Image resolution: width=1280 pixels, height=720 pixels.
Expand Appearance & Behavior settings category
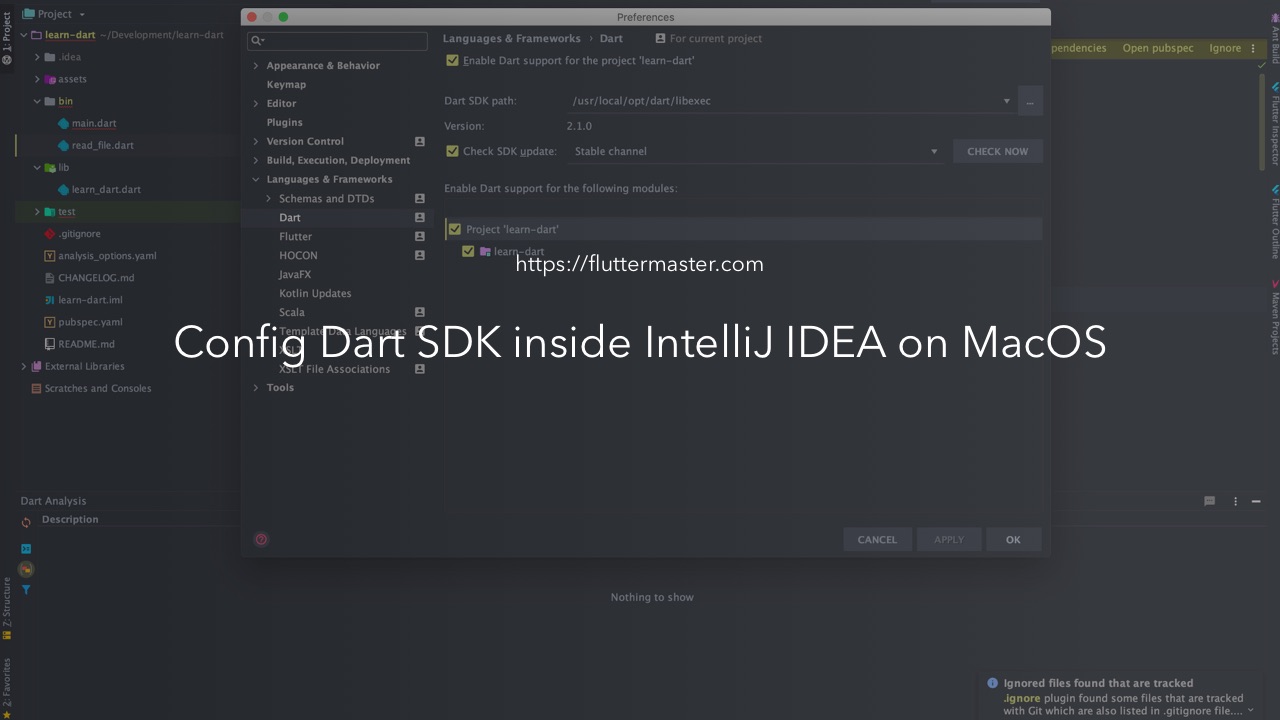256,66
